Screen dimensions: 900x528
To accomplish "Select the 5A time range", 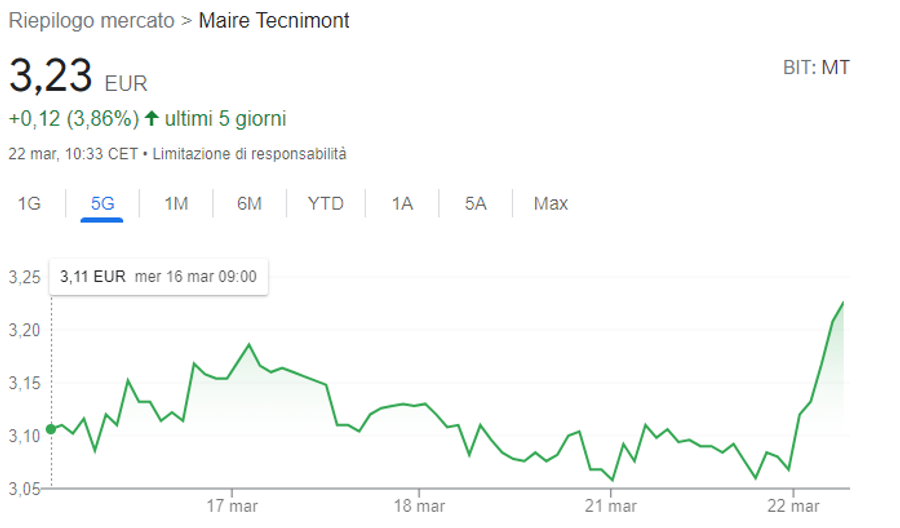I will [x=475, y=203].
